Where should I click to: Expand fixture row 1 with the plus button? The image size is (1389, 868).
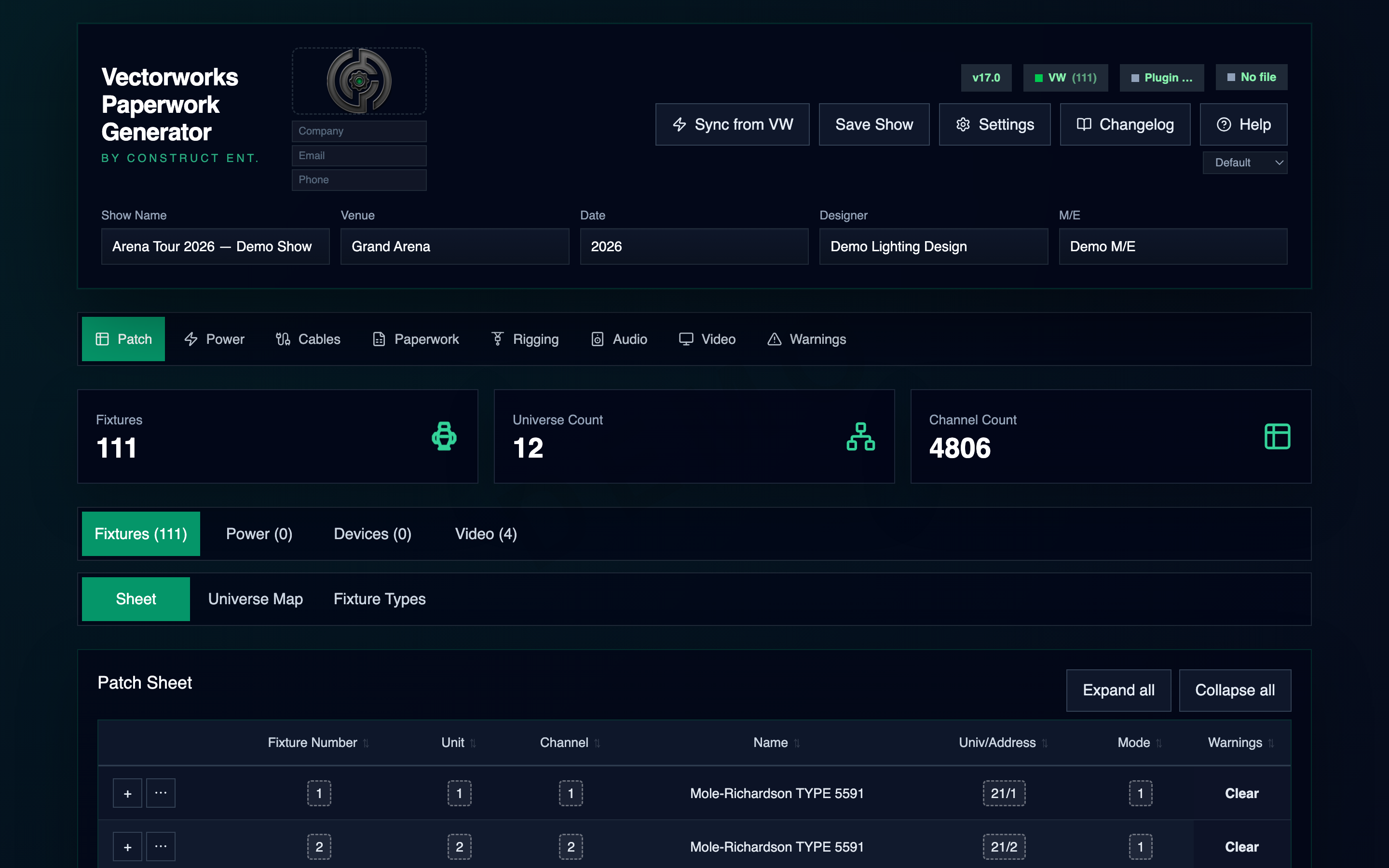tap(127, 793)
